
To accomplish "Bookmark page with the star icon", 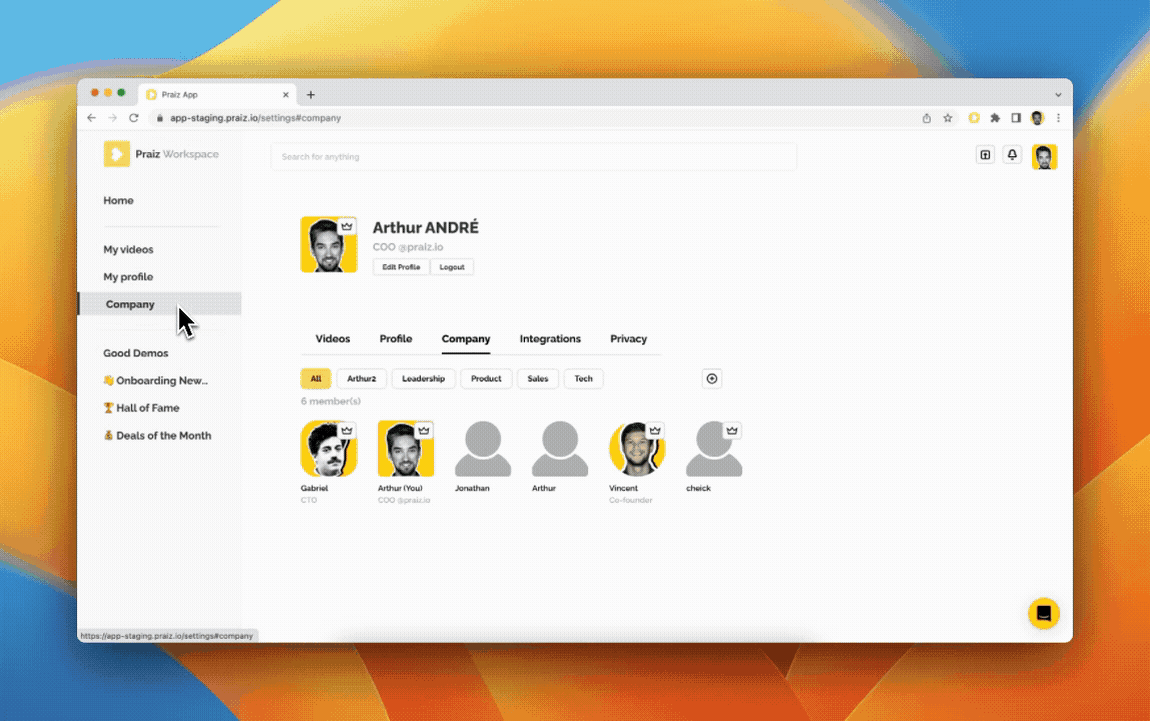I will [x=948, y=118].
